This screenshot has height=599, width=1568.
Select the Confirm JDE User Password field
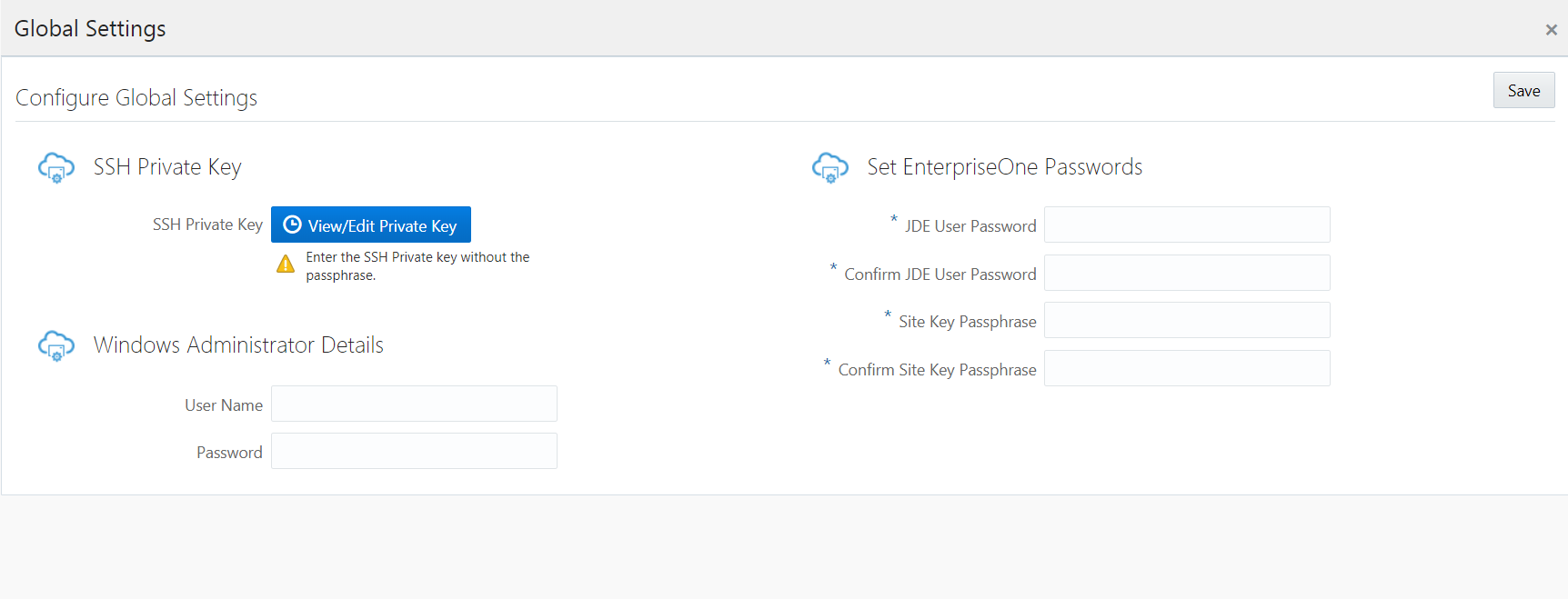tap(1186, 273)
